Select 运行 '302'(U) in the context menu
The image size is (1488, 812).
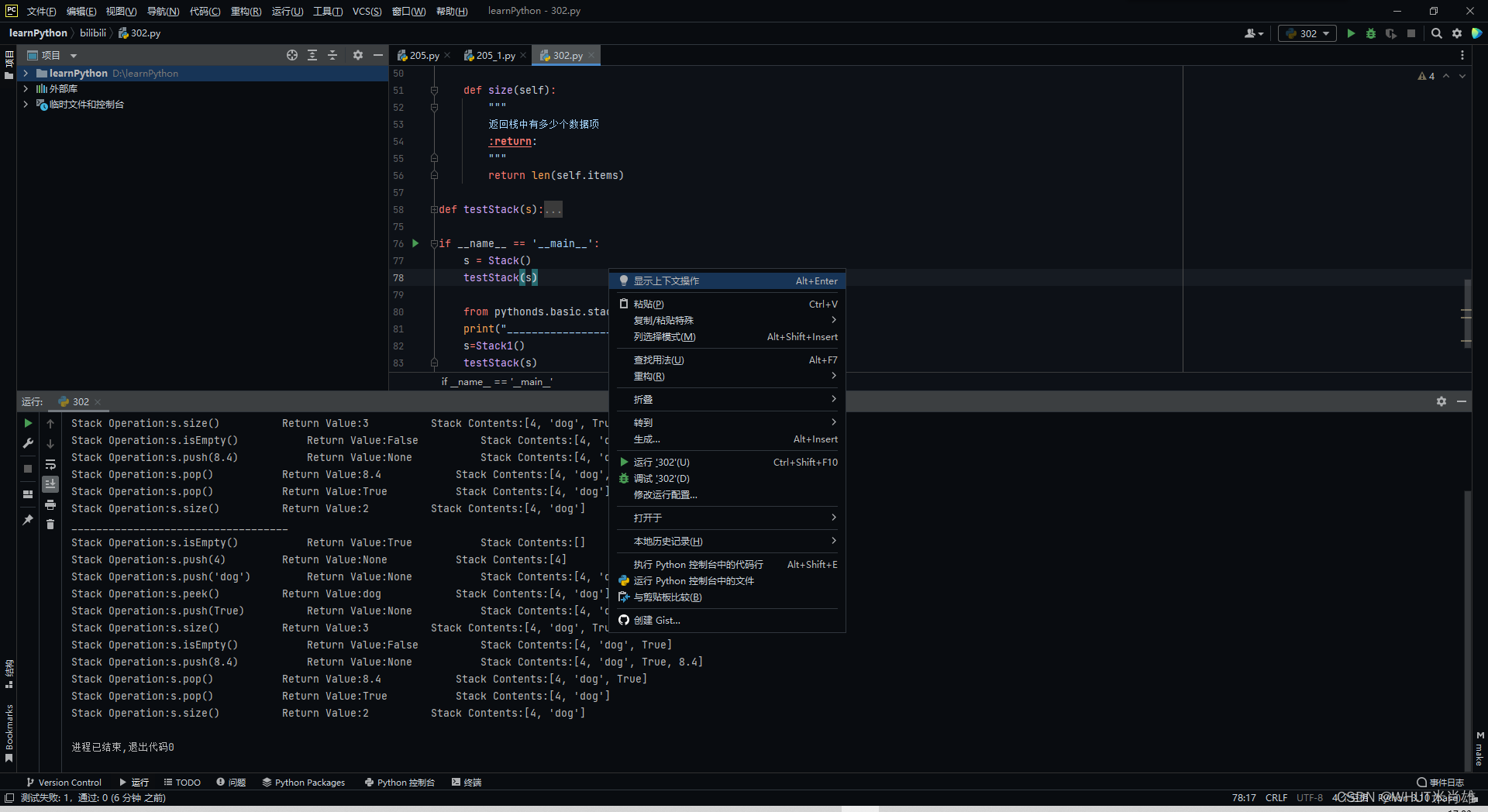(664, 462)
